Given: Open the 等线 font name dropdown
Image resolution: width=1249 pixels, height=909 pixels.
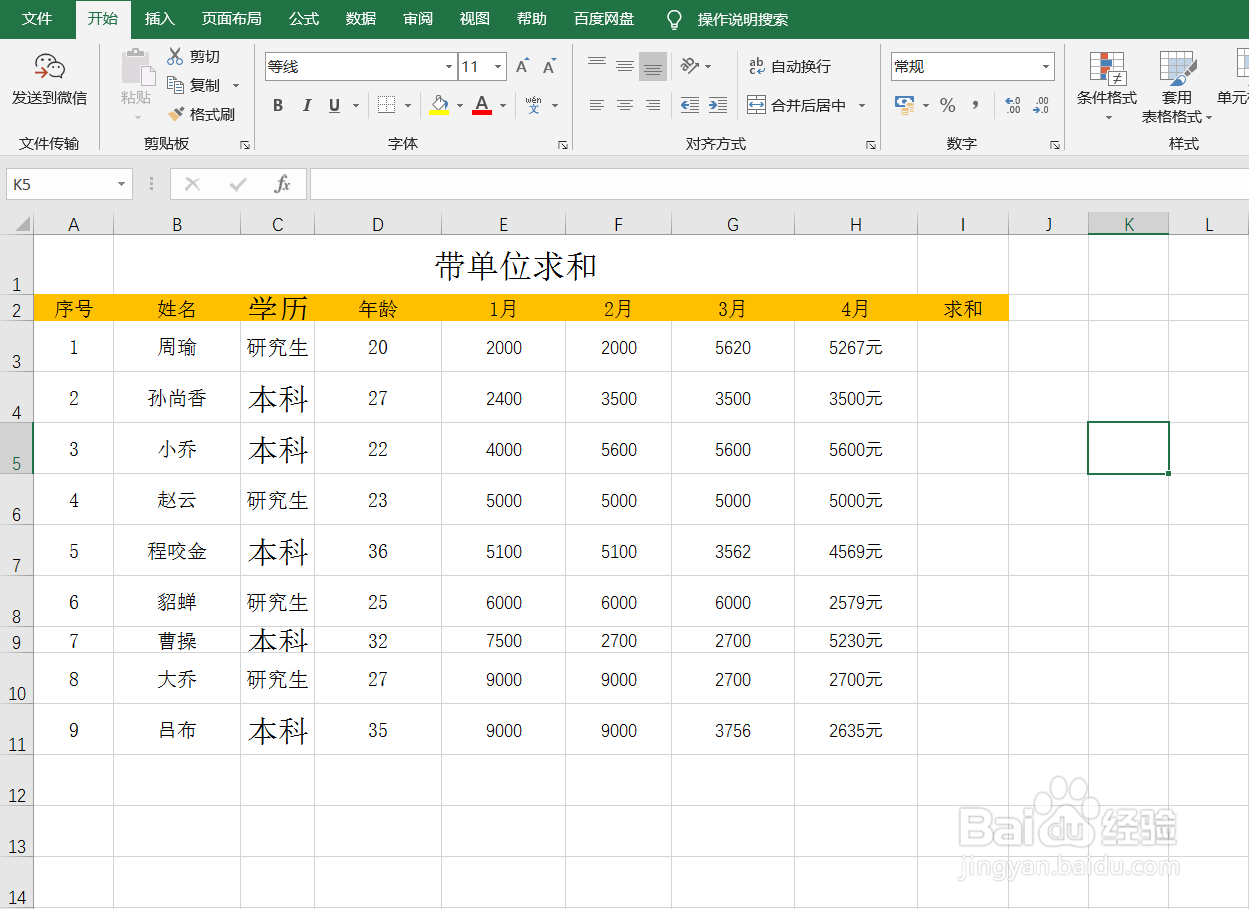Looking at the screenshot, I should [x=449, y=67].
